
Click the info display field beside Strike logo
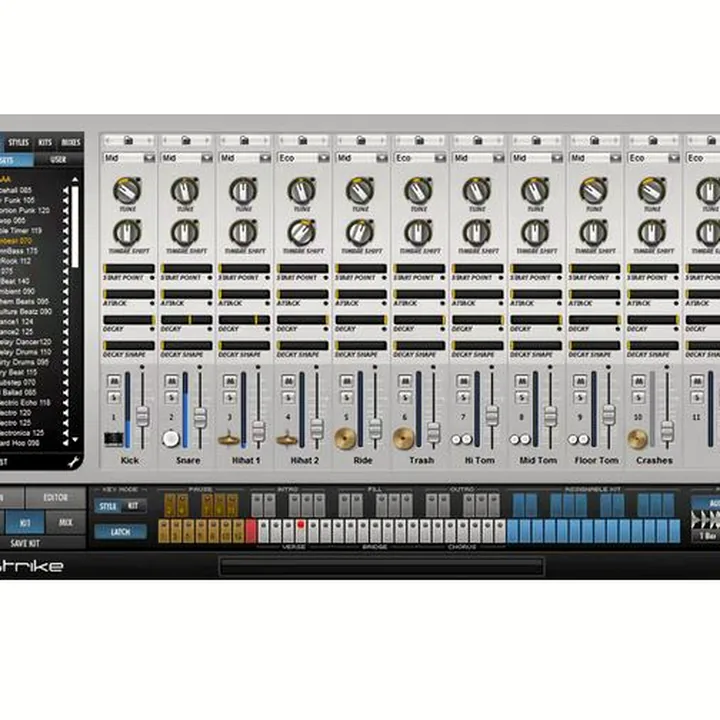point(382,566)
